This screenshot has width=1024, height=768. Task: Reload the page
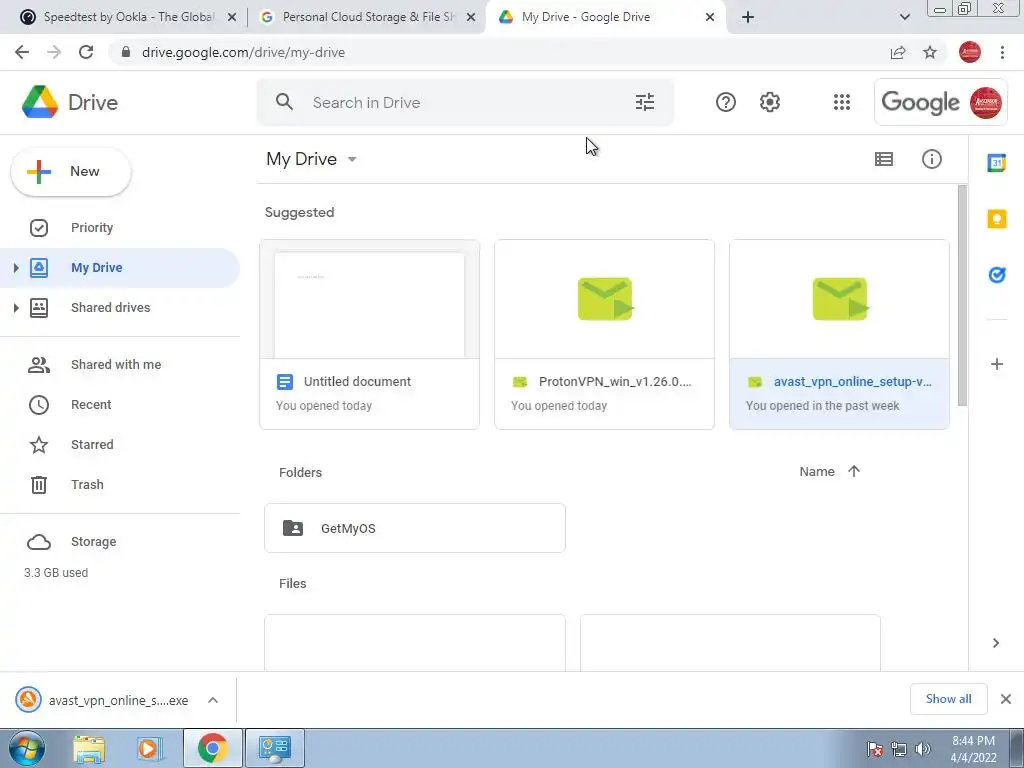[86, 52]
